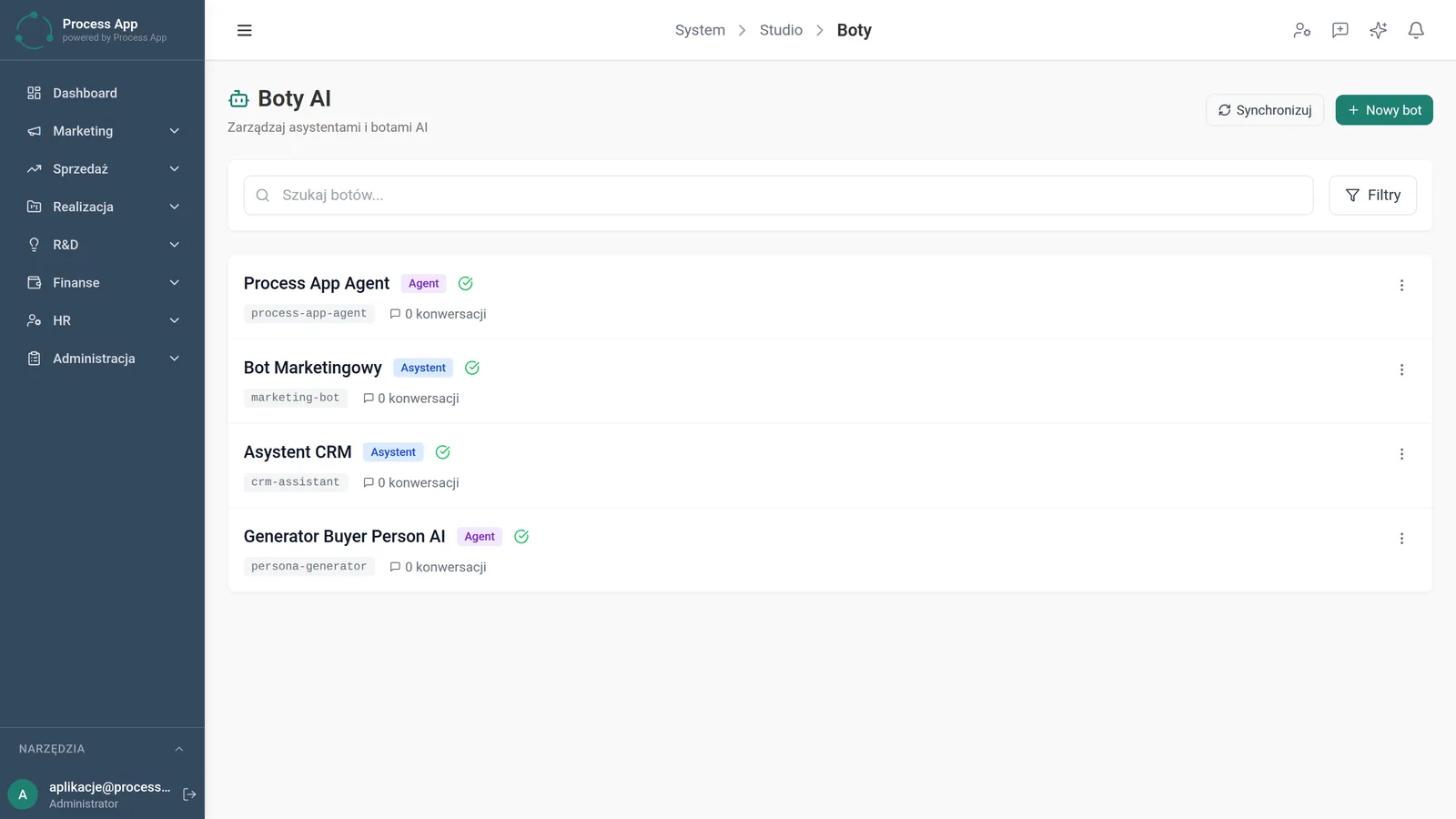Viewport: 1456px width, 819px height.
Task: Toggle the hamburger sidebar menu
Action: [x=244, y=30]
